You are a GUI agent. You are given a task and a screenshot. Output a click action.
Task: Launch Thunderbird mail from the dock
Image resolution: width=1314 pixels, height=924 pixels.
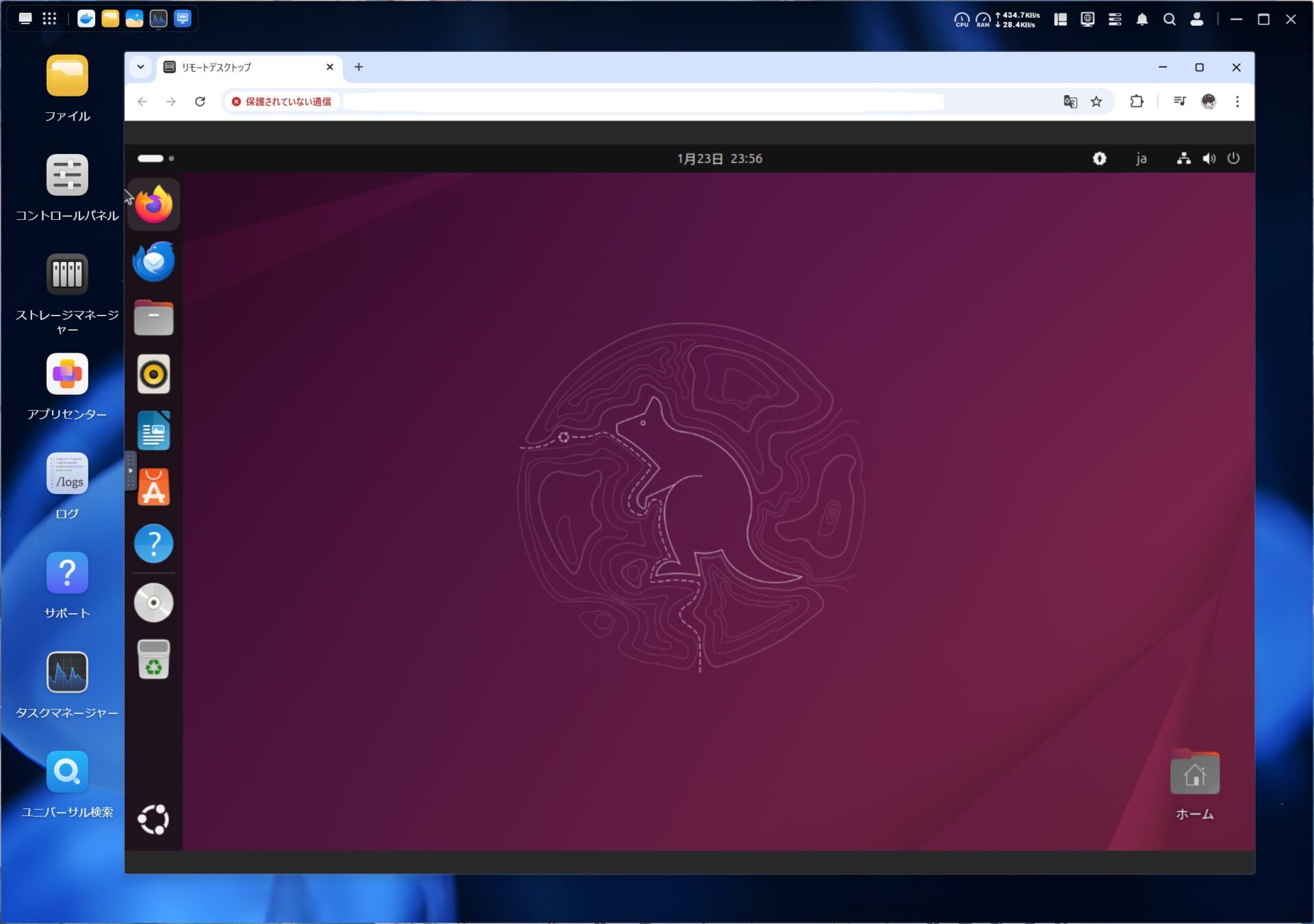click(x=153, y=261)
